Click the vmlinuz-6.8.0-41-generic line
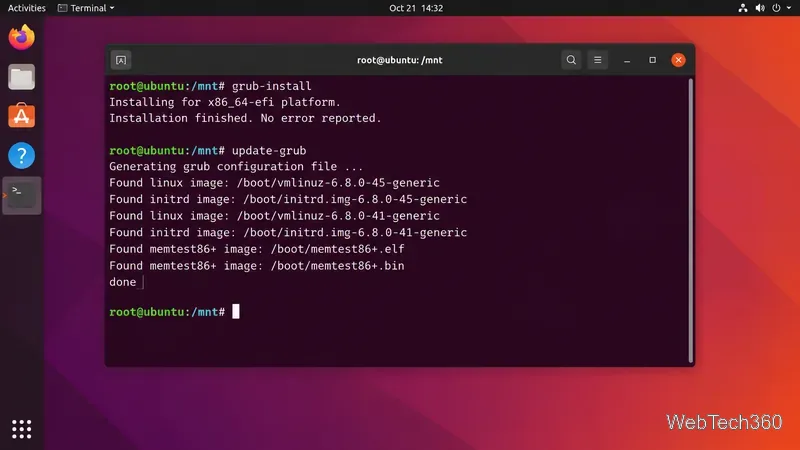 (274, 216)
